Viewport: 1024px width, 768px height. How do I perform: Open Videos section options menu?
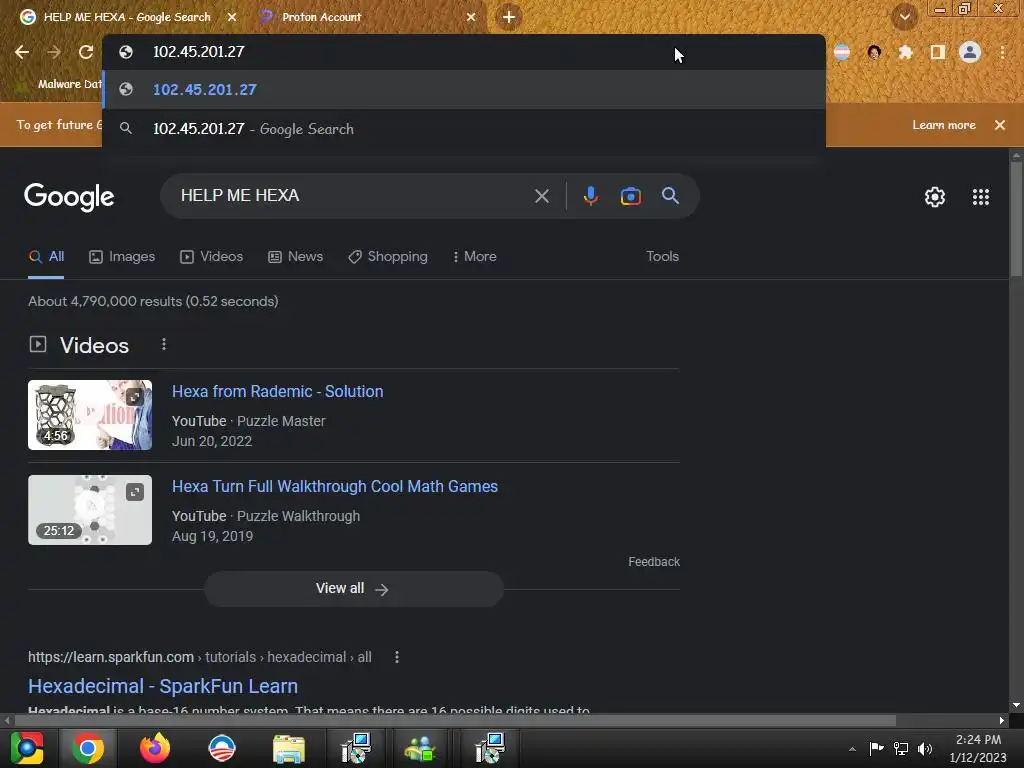(164, 344)
